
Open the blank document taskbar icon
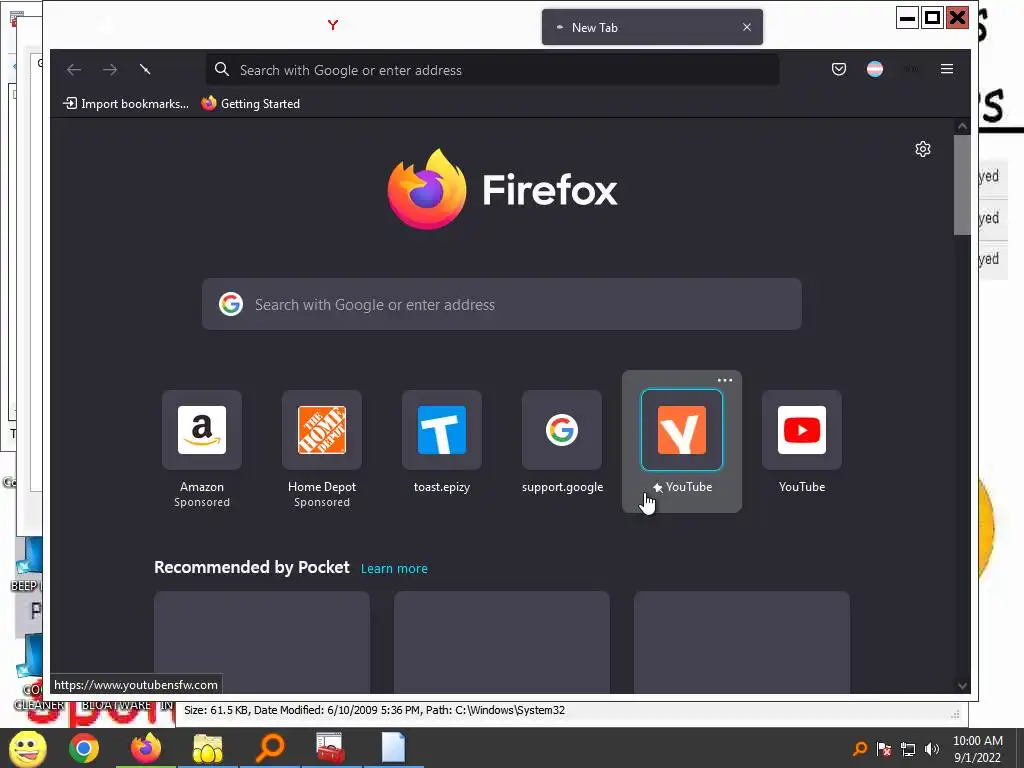tap(393, 748)
